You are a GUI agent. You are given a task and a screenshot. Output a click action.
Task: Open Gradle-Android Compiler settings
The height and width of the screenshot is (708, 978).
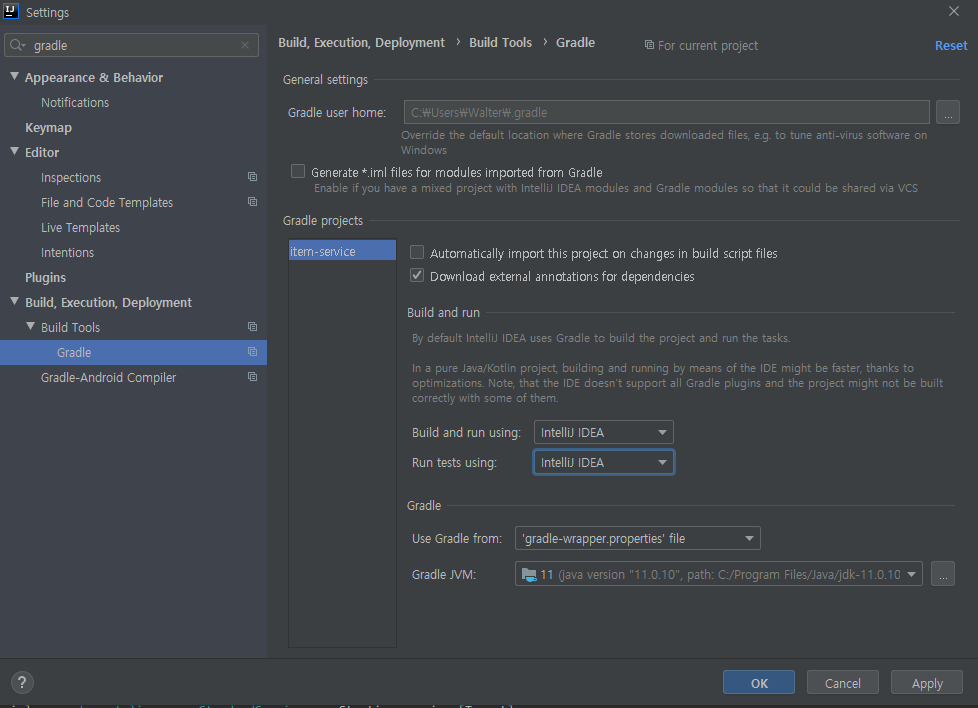(108, 377)
